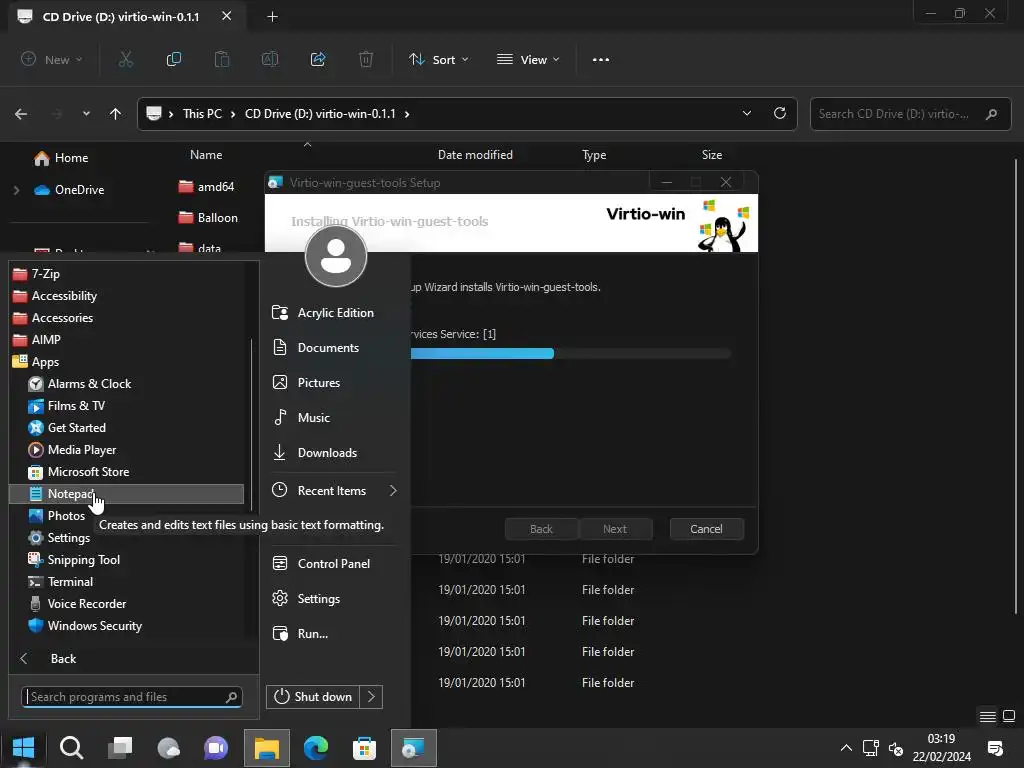The width and height of the screenshot is (1024, 768).
Task: Click the Cut scissors icon
Action: point(125,59)
